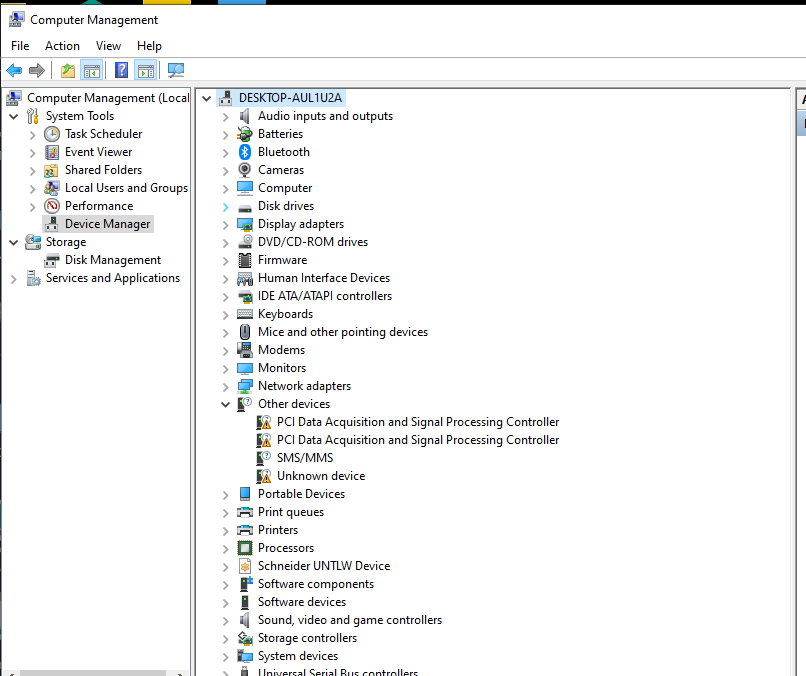Click the Processors category icon
806x676 pixels.
245,548
